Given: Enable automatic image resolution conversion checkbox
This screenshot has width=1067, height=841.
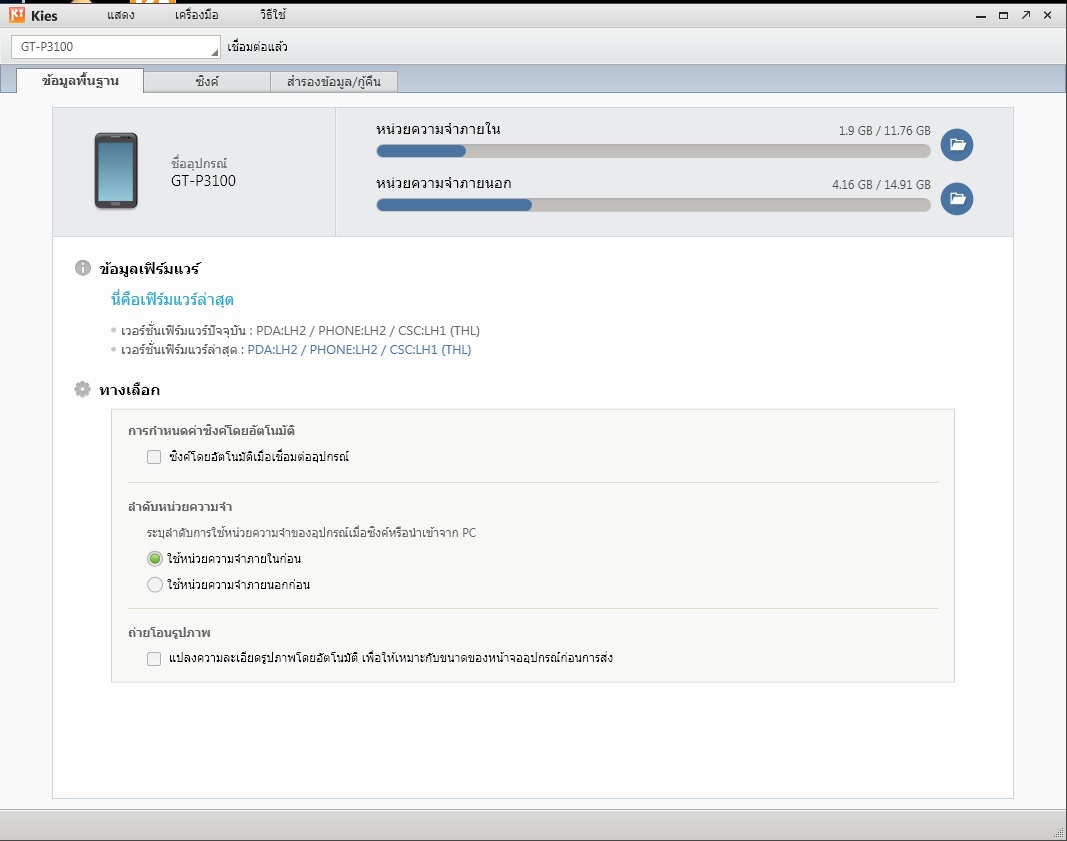Looking at the screenshot, I should [x=154, y=658].
